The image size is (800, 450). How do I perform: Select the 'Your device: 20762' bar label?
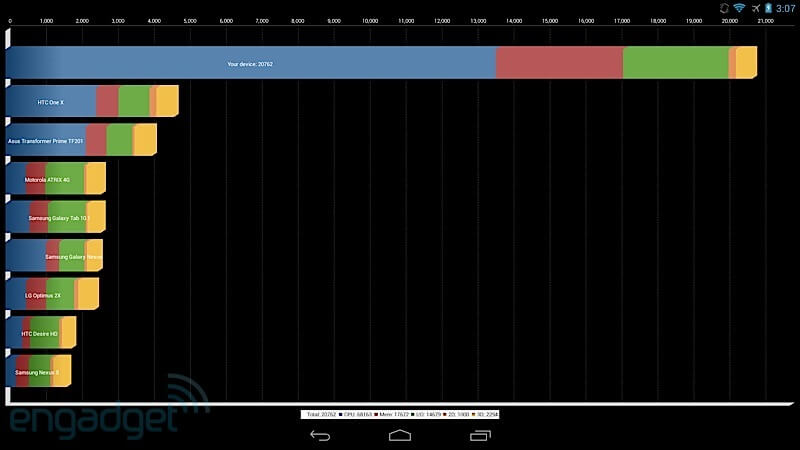click(x=250, y=64)
